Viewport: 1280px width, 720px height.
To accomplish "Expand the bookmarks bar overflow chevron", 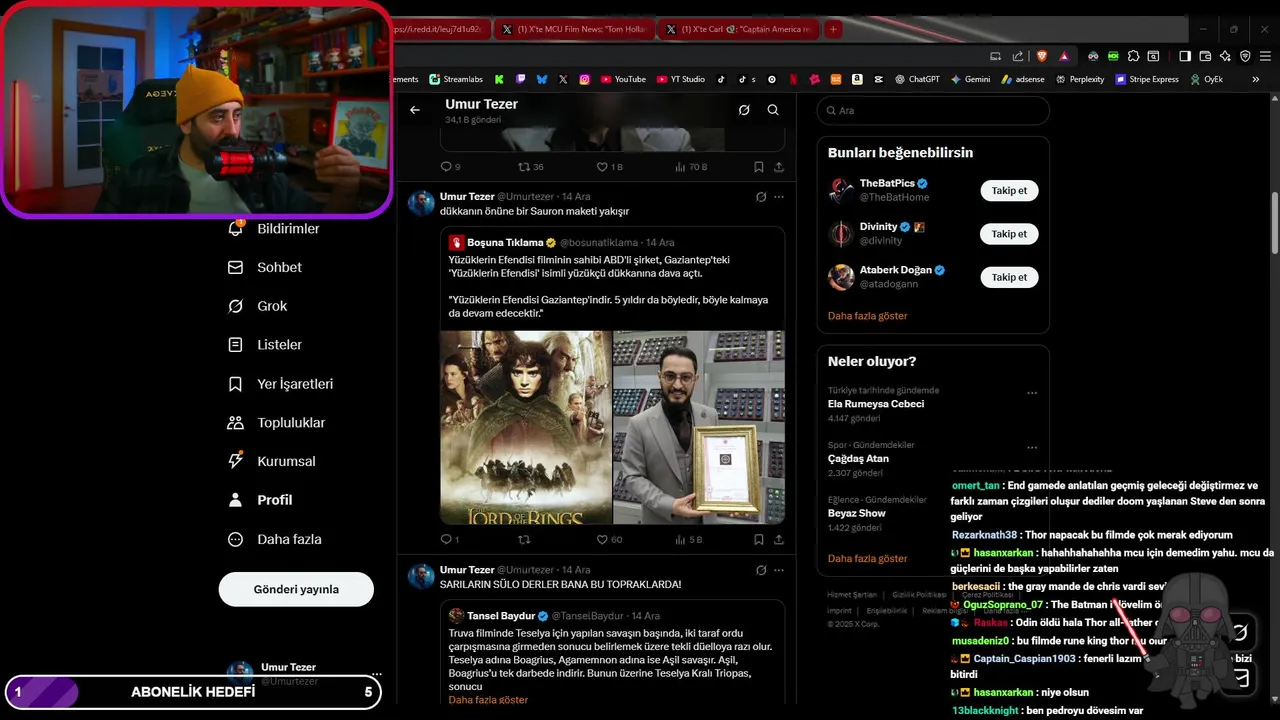I will 1256,79.
